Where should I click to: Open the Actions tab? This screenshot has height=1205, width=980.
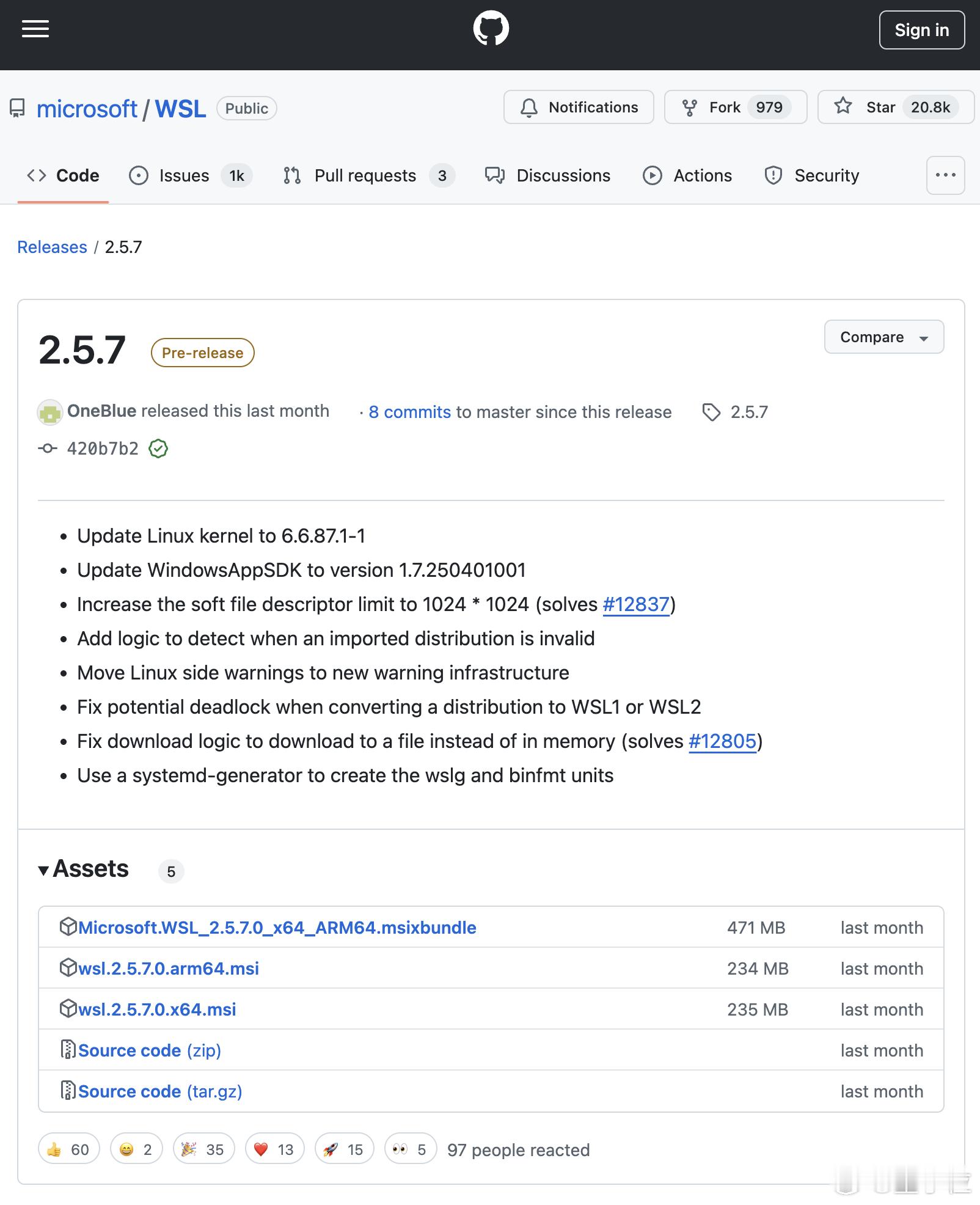coord(687,176)
